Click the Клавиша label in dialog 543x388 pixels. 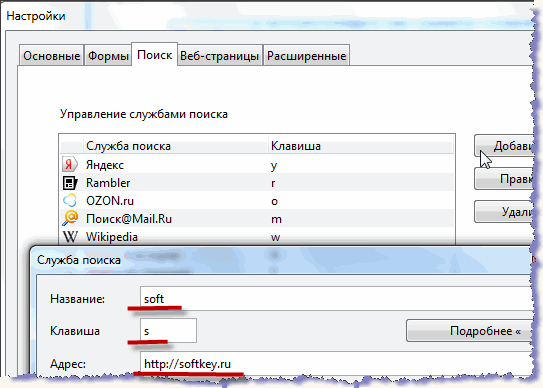click(75, 331)
